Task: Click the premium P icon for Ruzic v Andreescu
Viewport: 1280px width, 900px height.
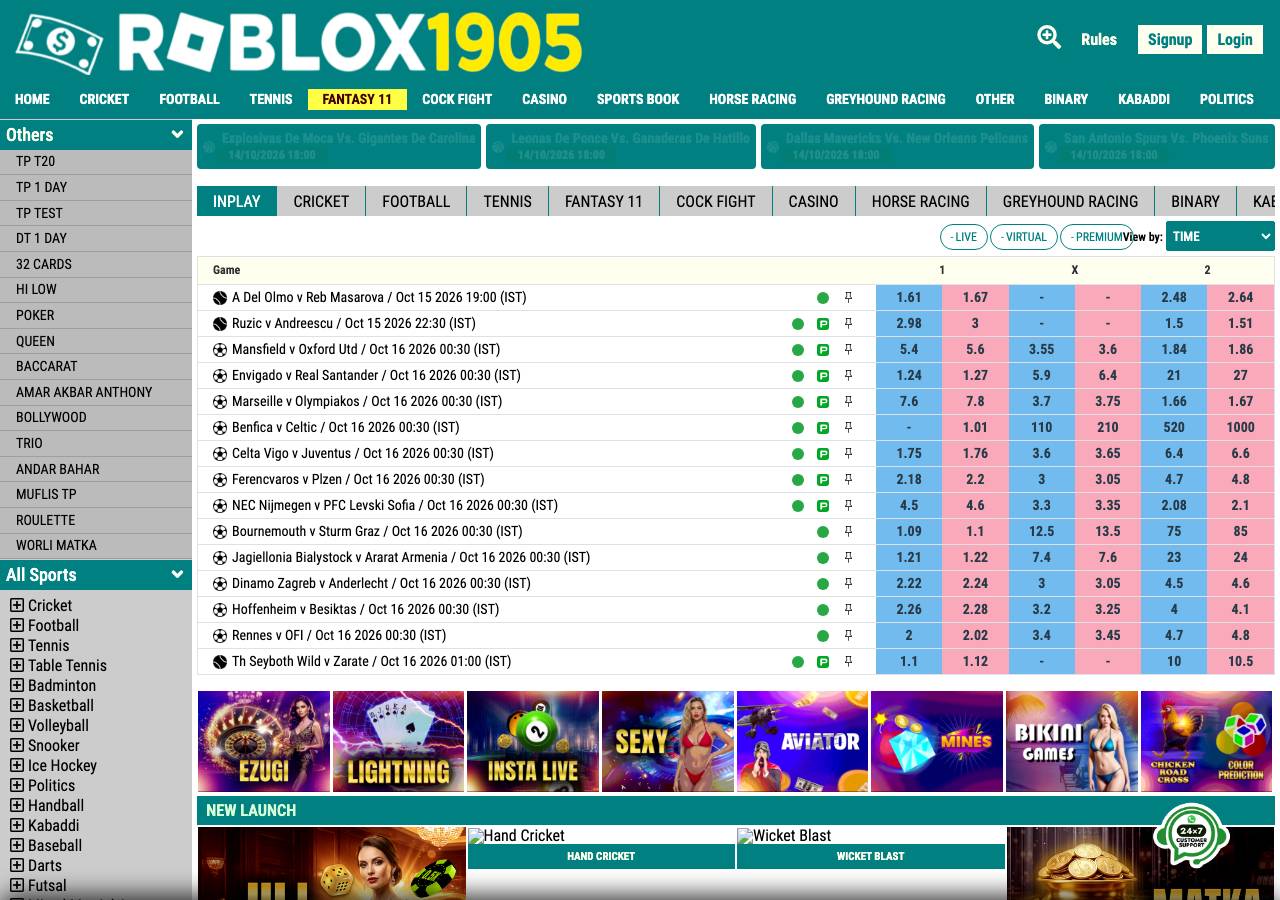Action: pyautogui.click(x=823, y=324)
